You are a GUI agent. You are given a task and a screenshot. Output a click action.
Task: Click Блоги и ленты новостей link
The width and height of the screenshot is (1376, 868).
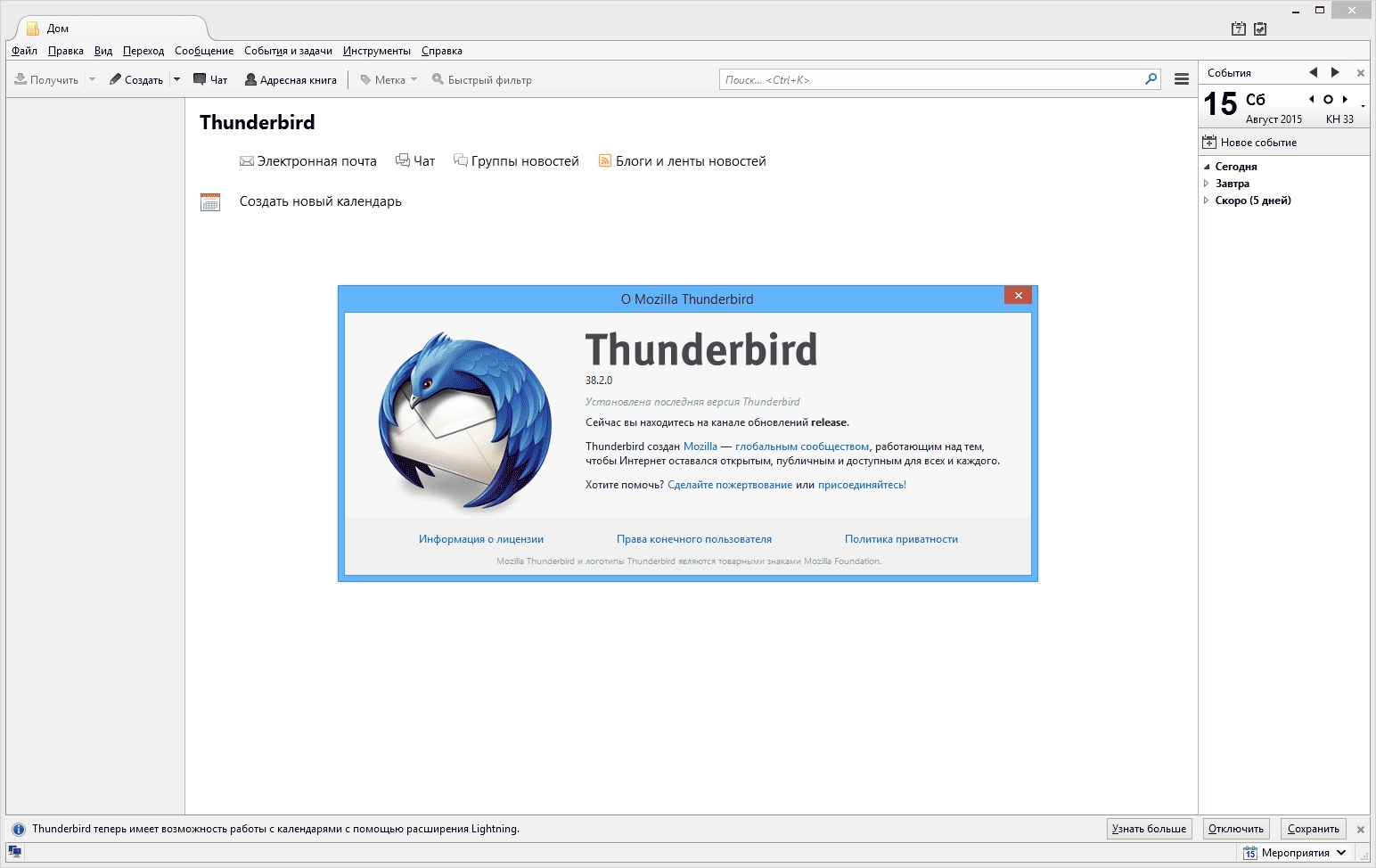[x=682, y=161]
